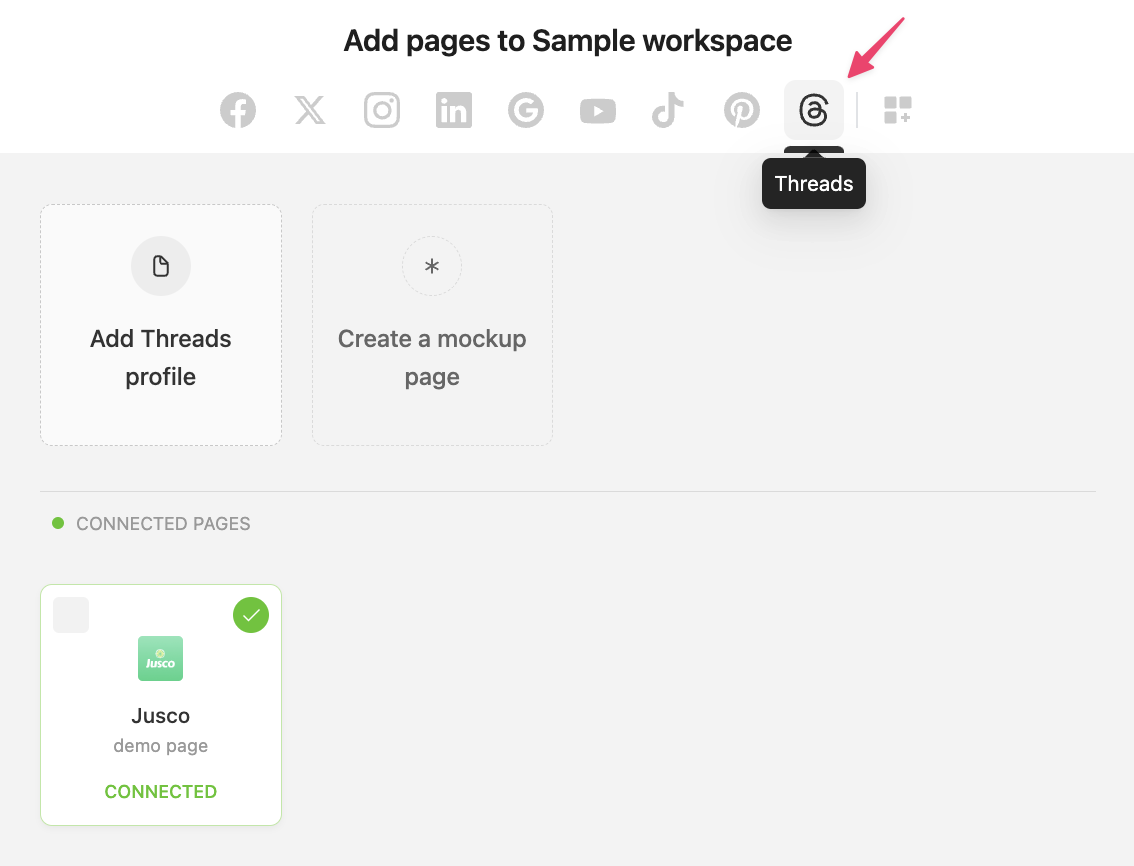Image resolution: width=1134 pixels, height=866 pixels.
Task: Click the YouTube platform icon
Action: [x=598, y=110]
